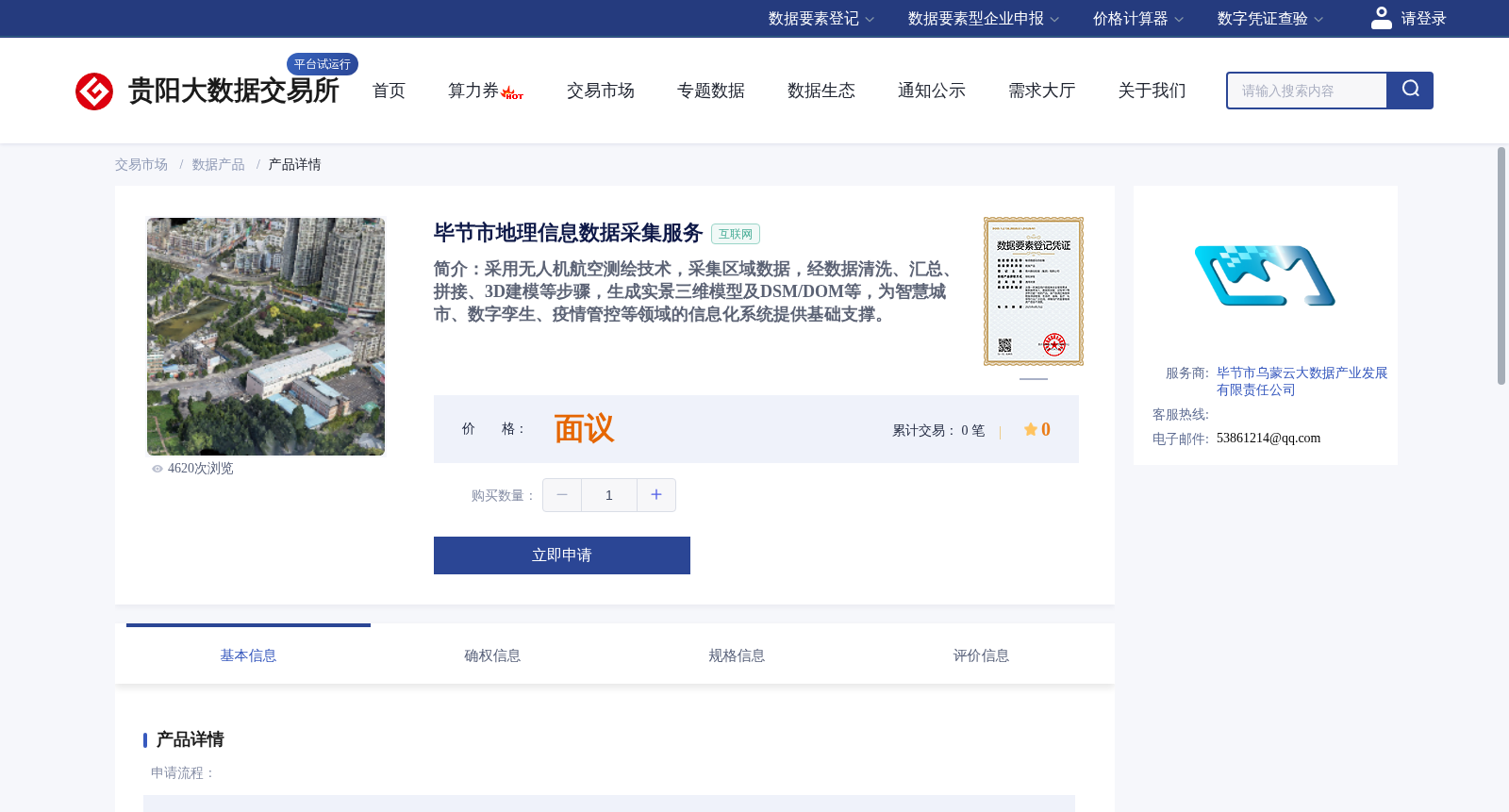Expand the 数据要素型企业申报 dropdown
Screen dimensions: 1509x812
(983, 19)
